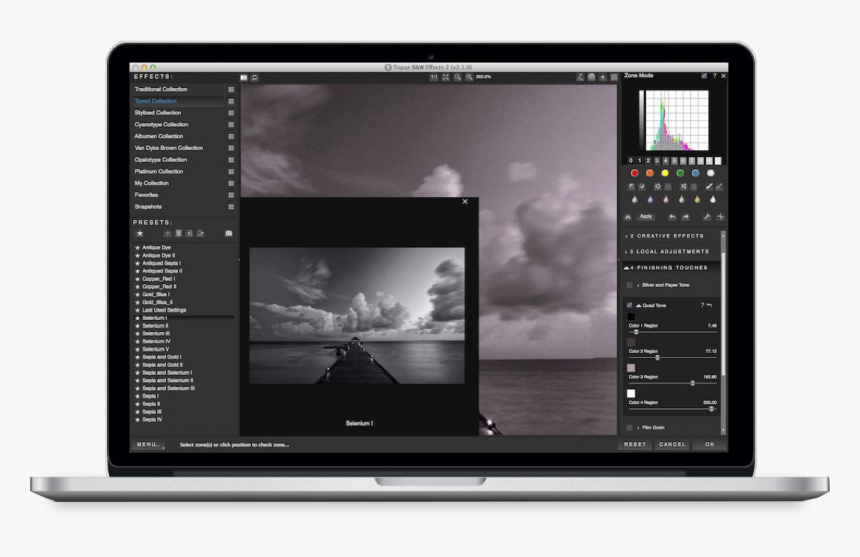The image size is (860, 557).
Task: Click the Color 3 Region mauve swatch
Action: point(631,368)
